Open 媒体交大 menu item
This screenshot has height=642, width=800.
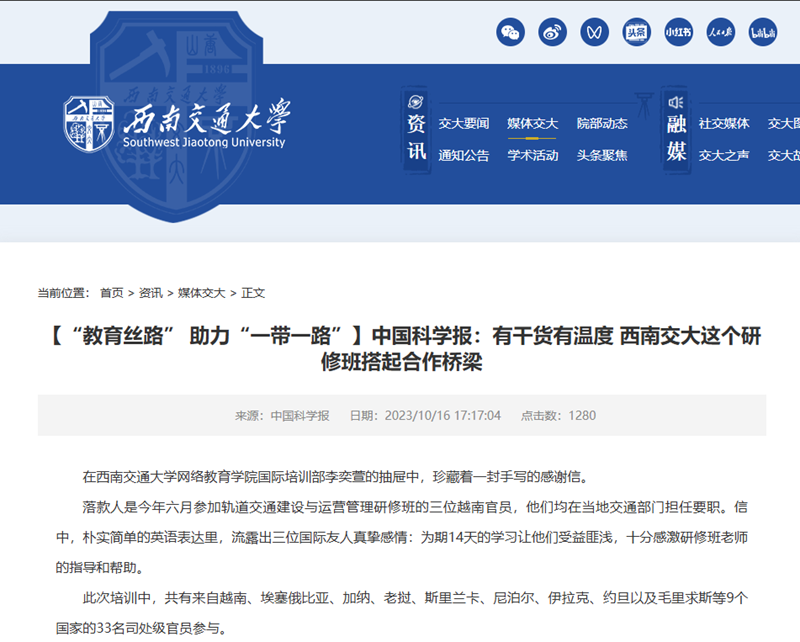[533, 124]
